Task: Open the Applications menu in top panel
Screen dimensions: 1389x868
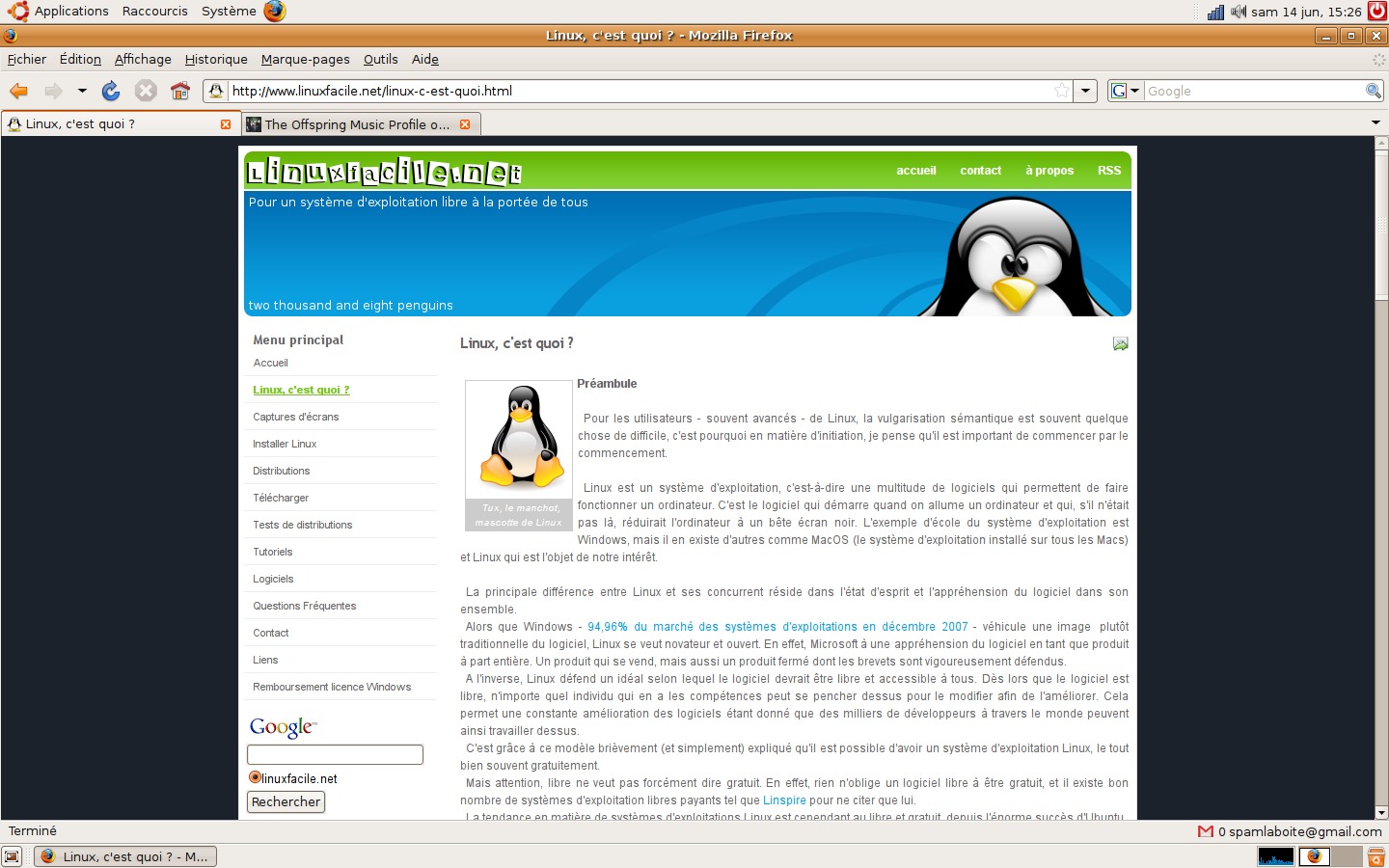Action: (58, 12)
